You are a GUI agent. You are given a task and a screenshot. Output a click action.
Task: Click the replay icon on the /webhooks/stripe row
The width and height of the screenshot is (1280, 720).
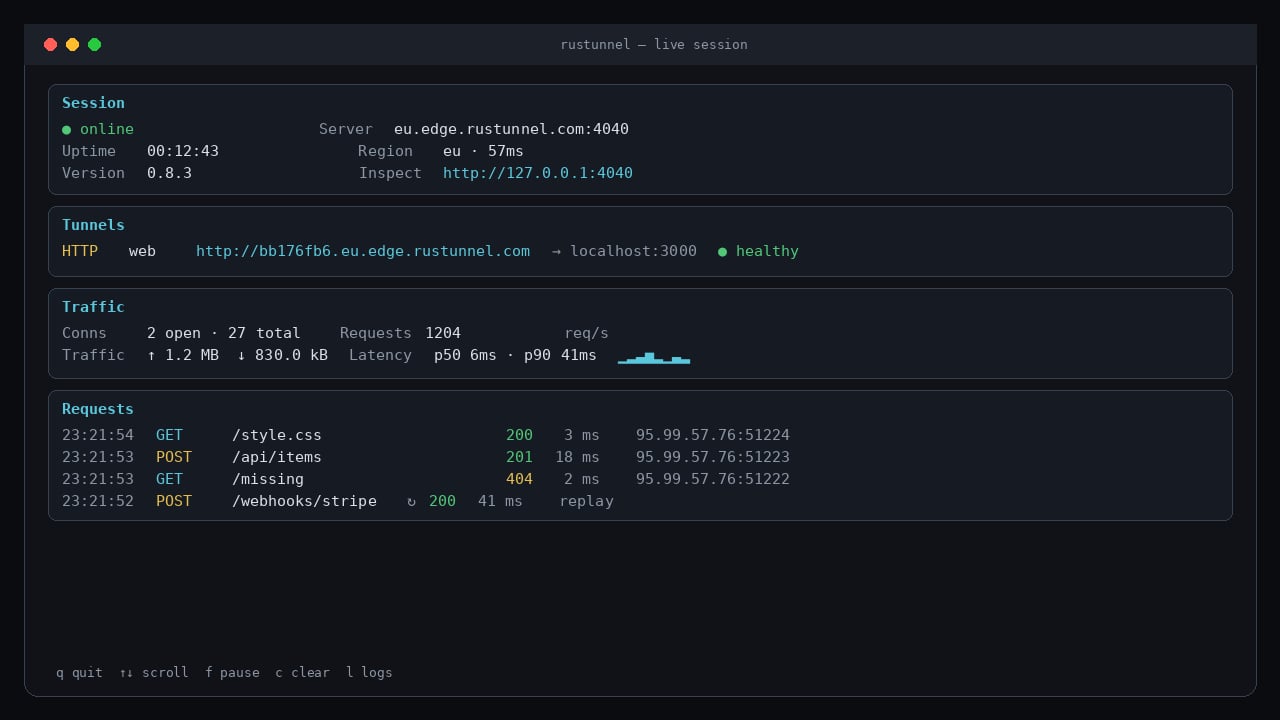pyautogui.click(x=411, y=501)
